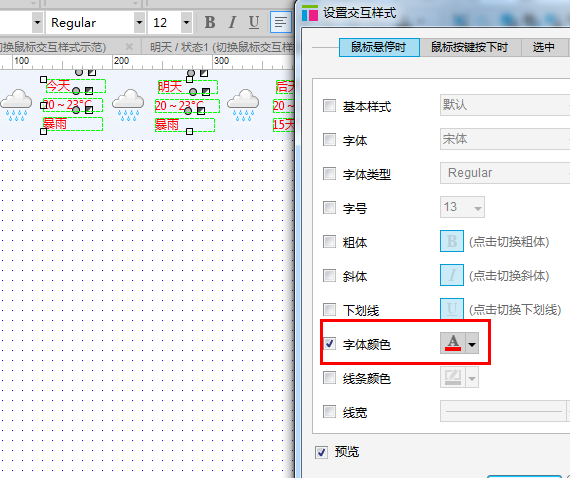Toggle the 预览 checkbox
The height and width of the screenshot is (478, 570).
coord(321,452)
